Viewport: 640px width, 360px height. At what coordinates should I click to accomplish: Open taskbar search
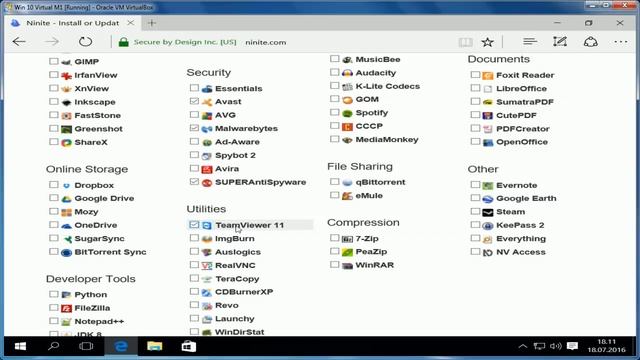(53, 347)
